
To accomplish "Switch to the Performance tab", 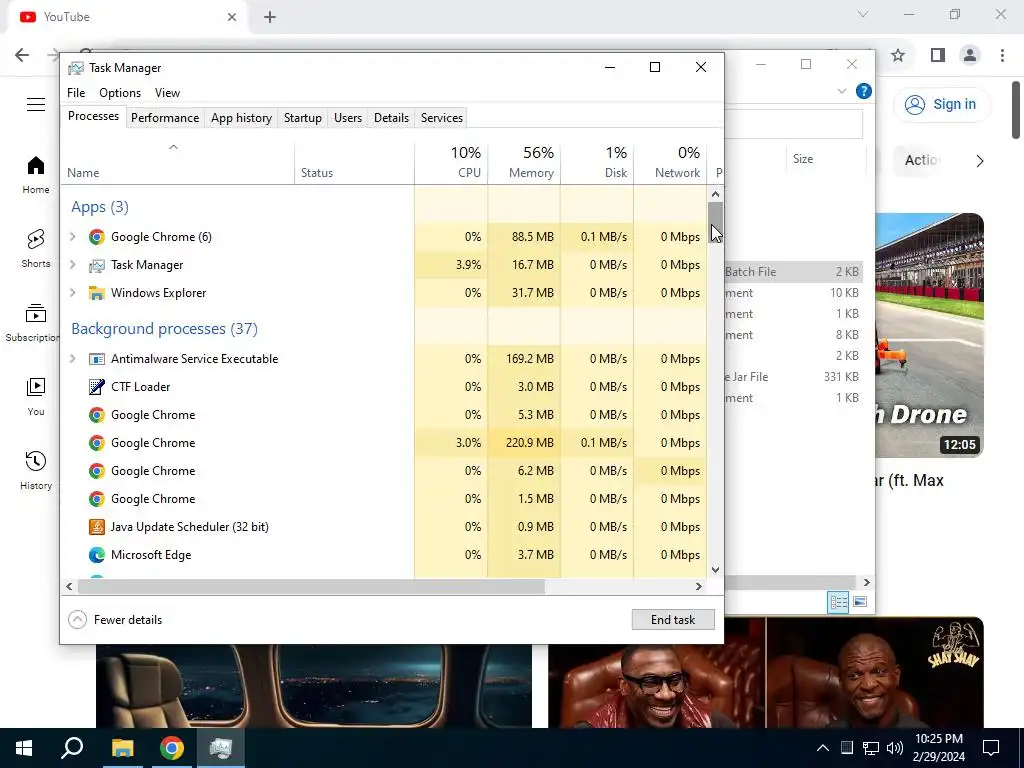I will (165, 118).
